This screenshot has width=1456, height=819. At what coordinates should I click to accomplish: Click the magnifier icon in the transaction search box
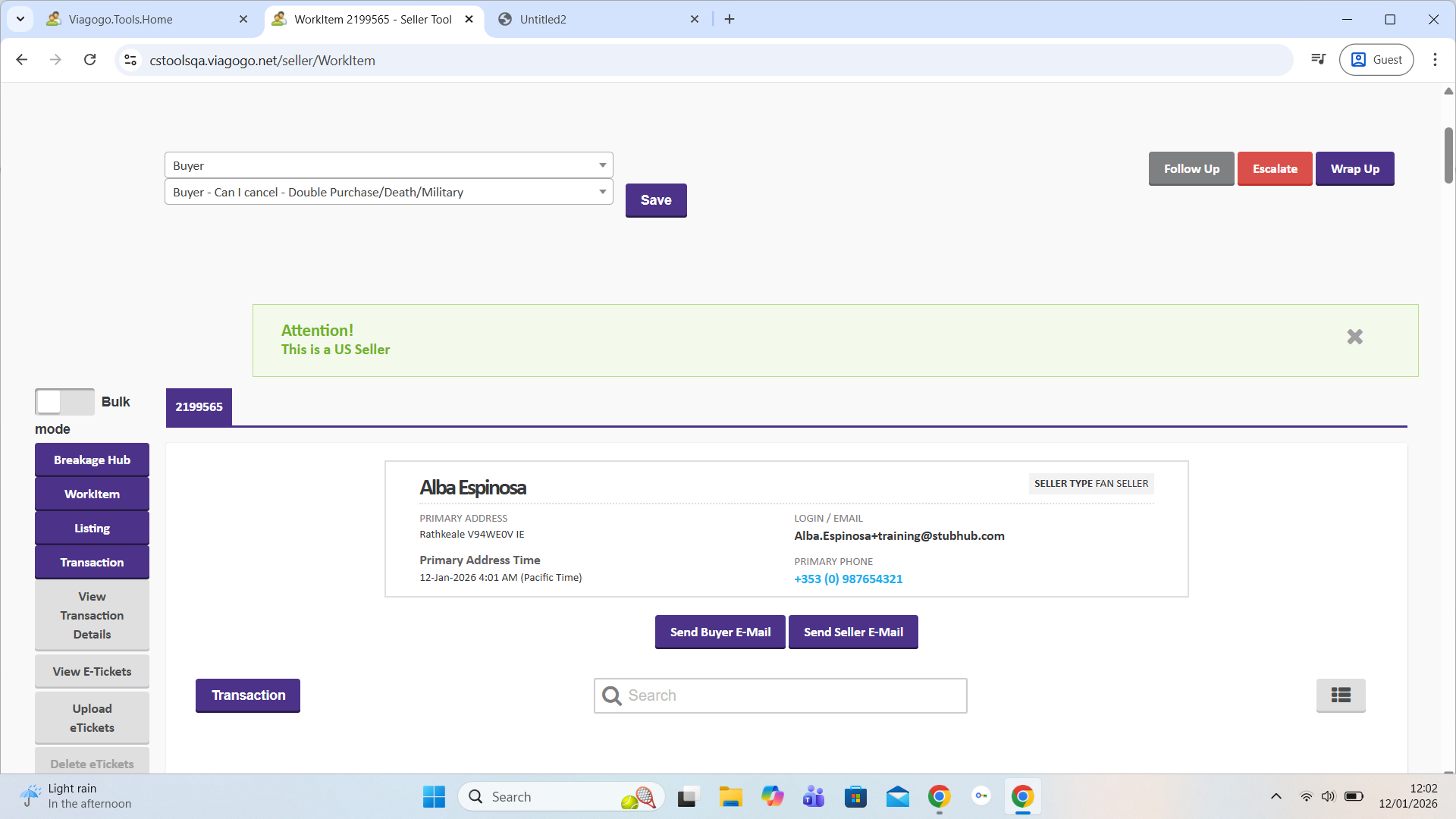611,695
